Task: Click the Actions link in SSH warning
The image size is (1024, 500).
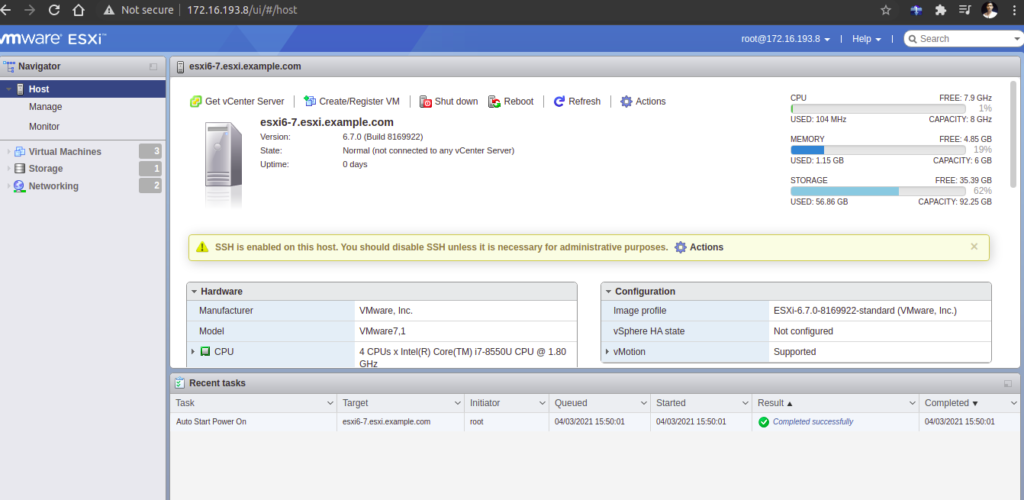Action: (707, 247)
